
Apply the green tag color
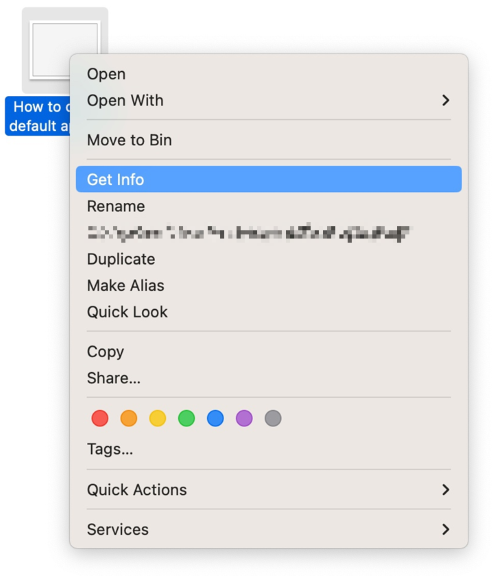pos(186,418)
